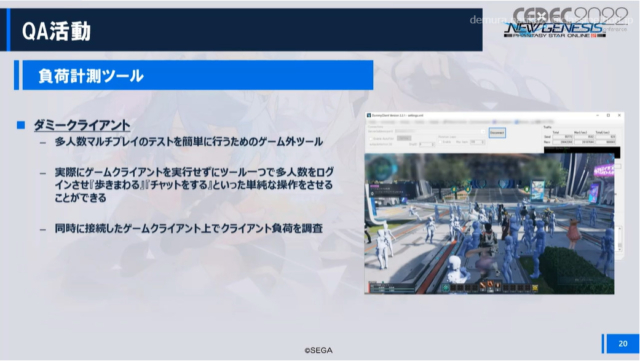The width and height of the screenshot is (640, 361).
Task: Click the Disconnect button
Action: click(x=497, y=133)
